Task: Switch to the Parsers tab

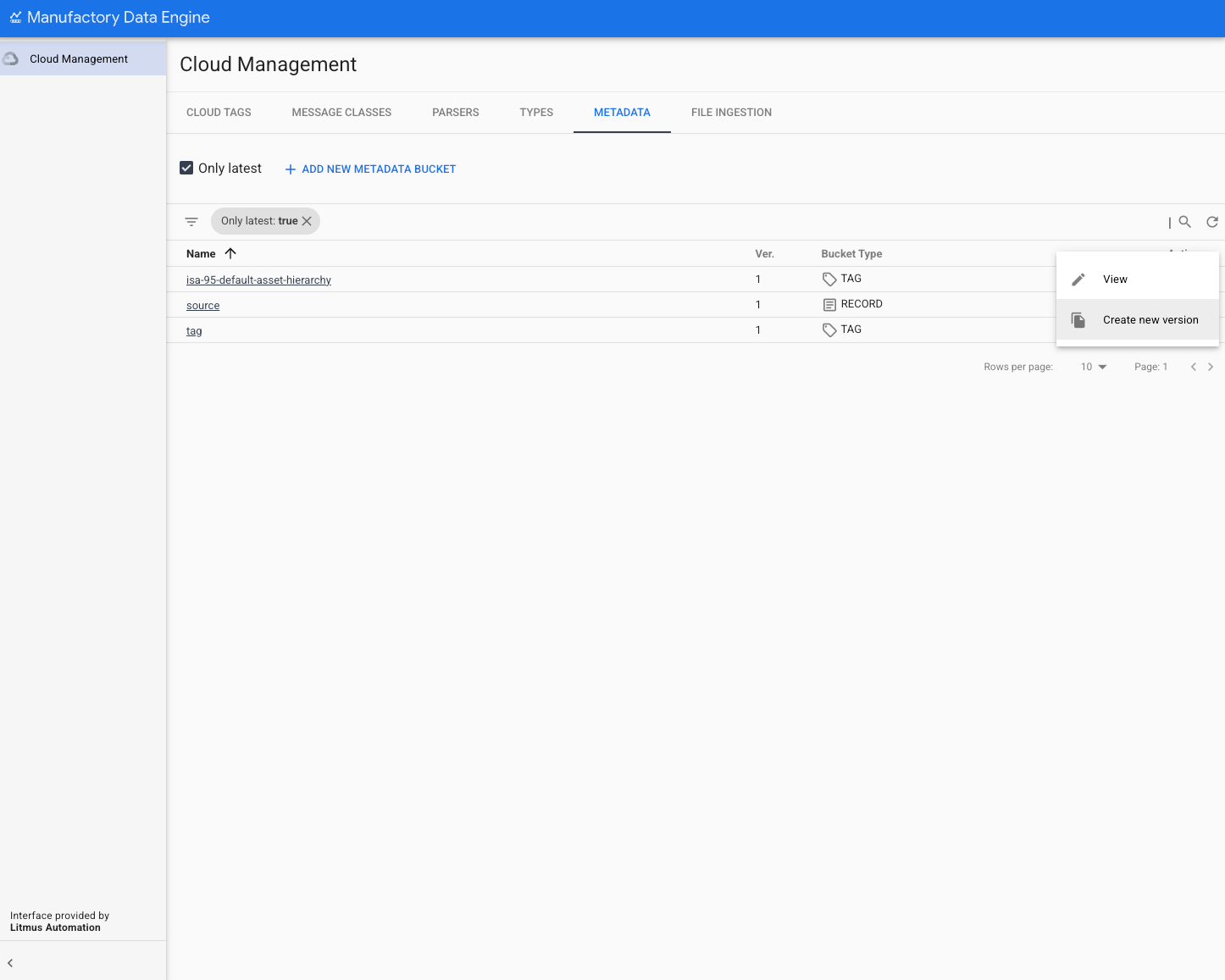Action: coord(455,113)
